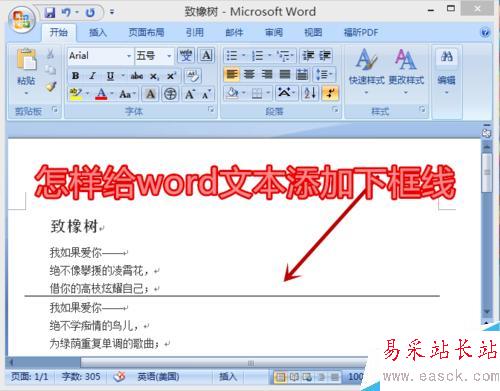Open the 五号 font size dropdown

(169, 56)
